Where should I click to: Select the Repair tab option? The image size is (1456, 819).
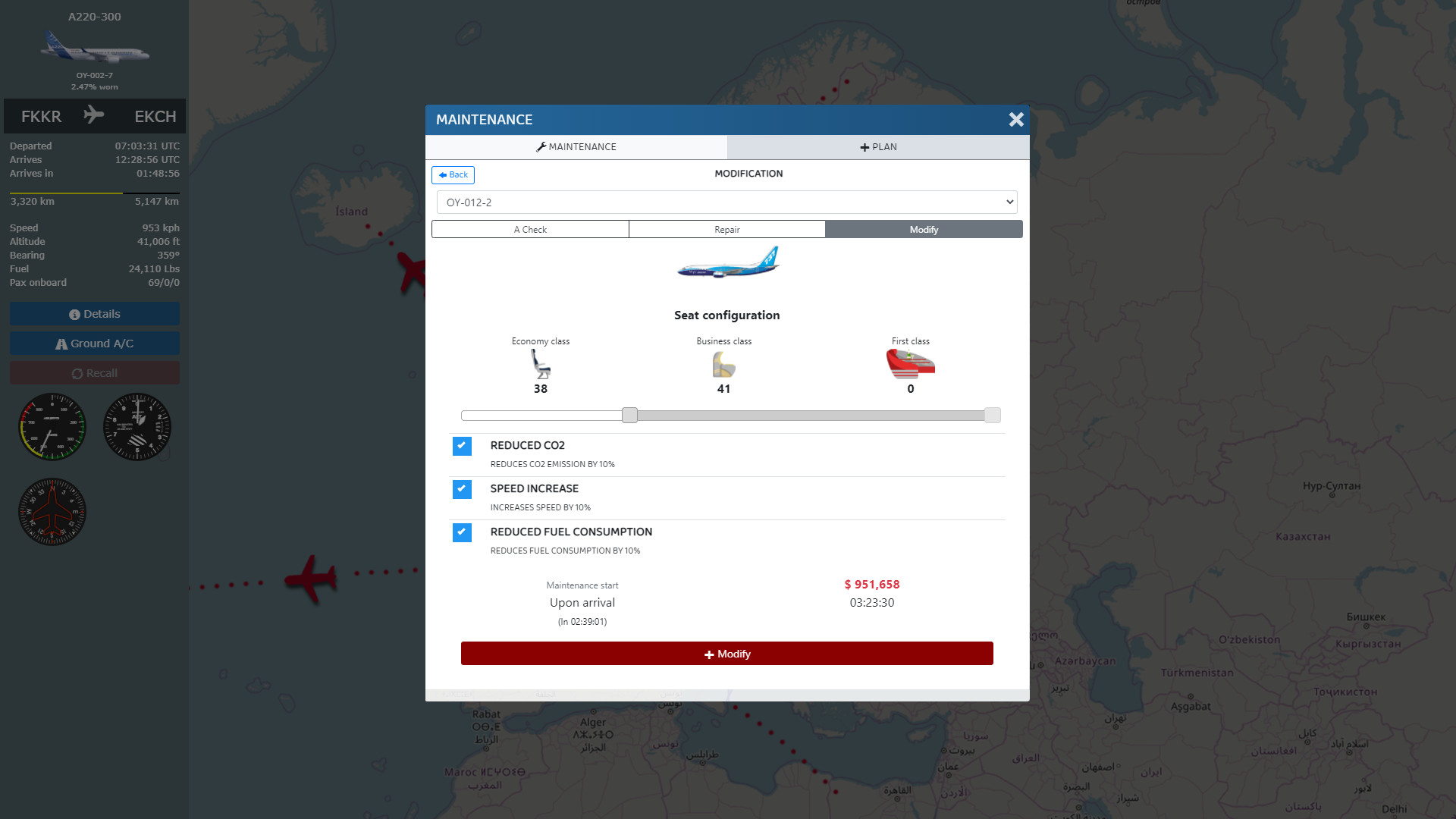pos(726,230)
